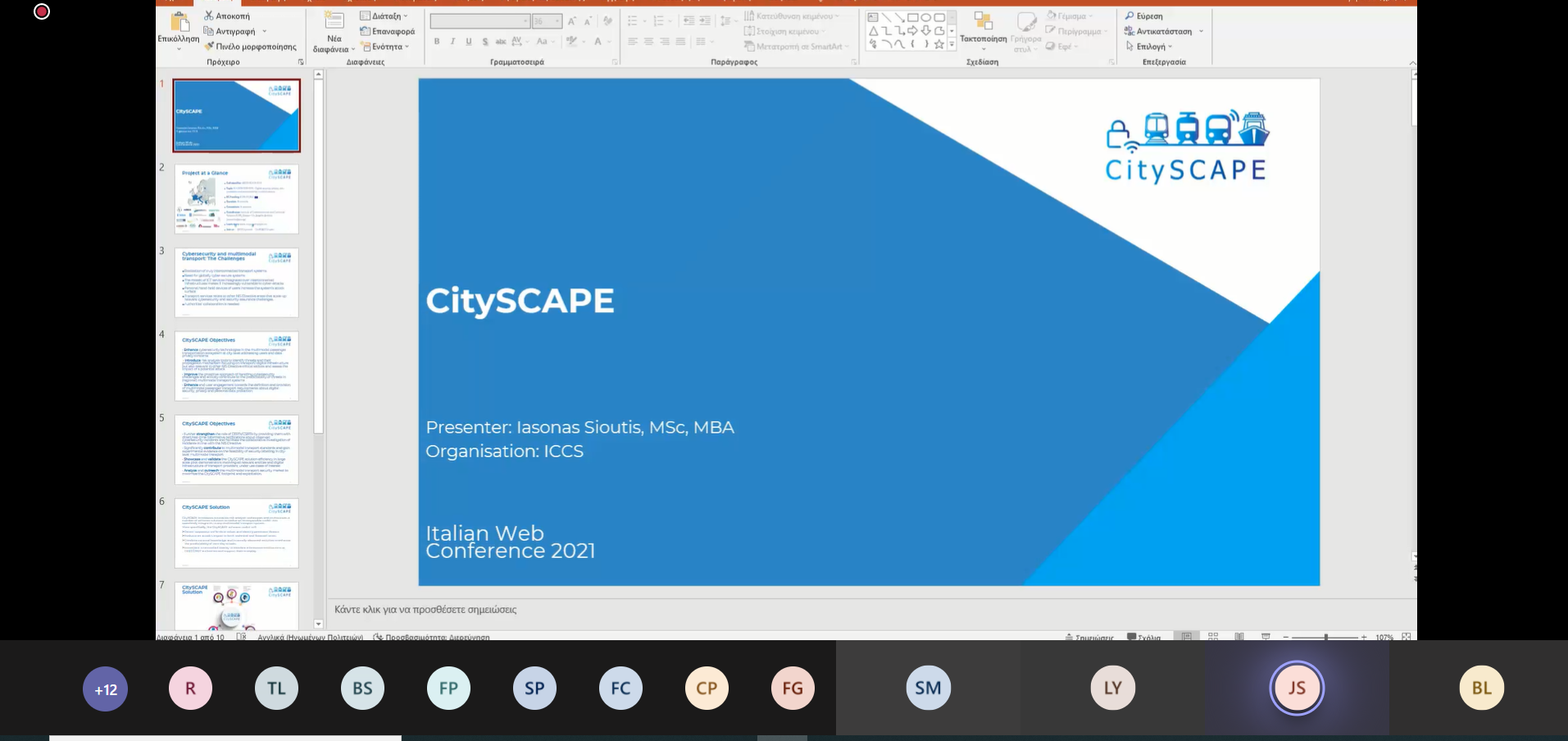Screen dimensions: 1568x741
Task: Click the JS participant avatar
Action: (1297, 688)
